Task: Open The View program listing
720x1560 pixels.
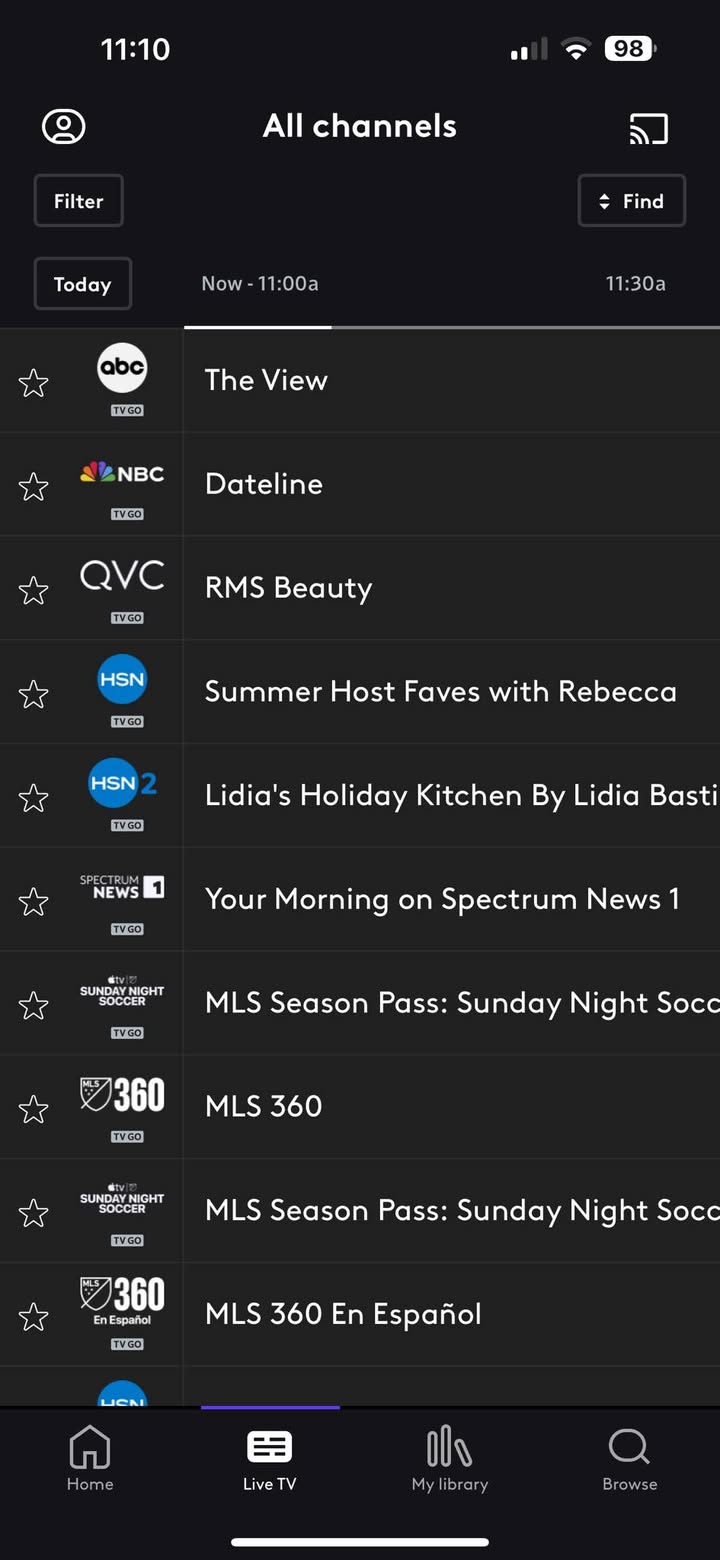Action: 452,380
